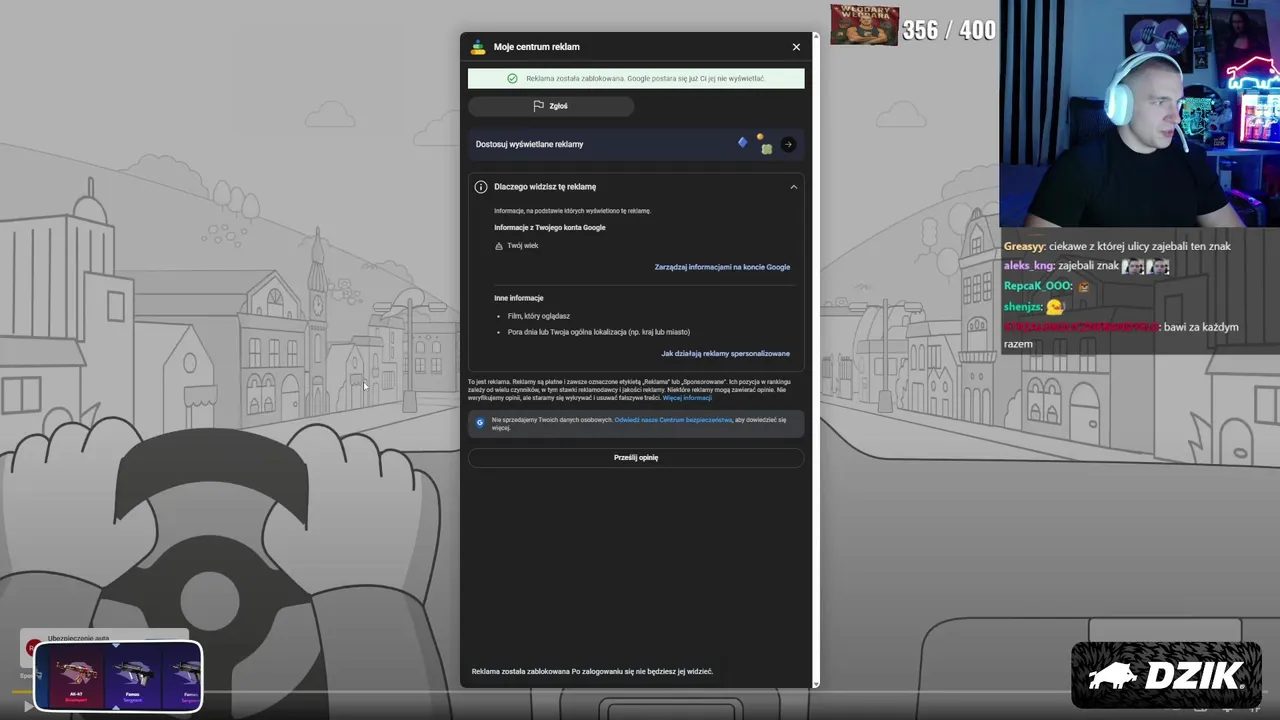The image size is (1280, 720).
Task: Collapse the Dlaczego widzisz tę reklamę section
Action: [794, 187]
